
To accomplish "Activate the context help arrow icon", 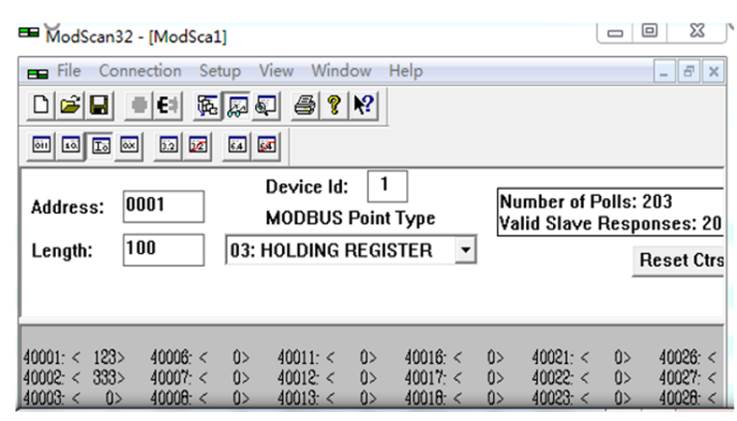I will (363, 105).
